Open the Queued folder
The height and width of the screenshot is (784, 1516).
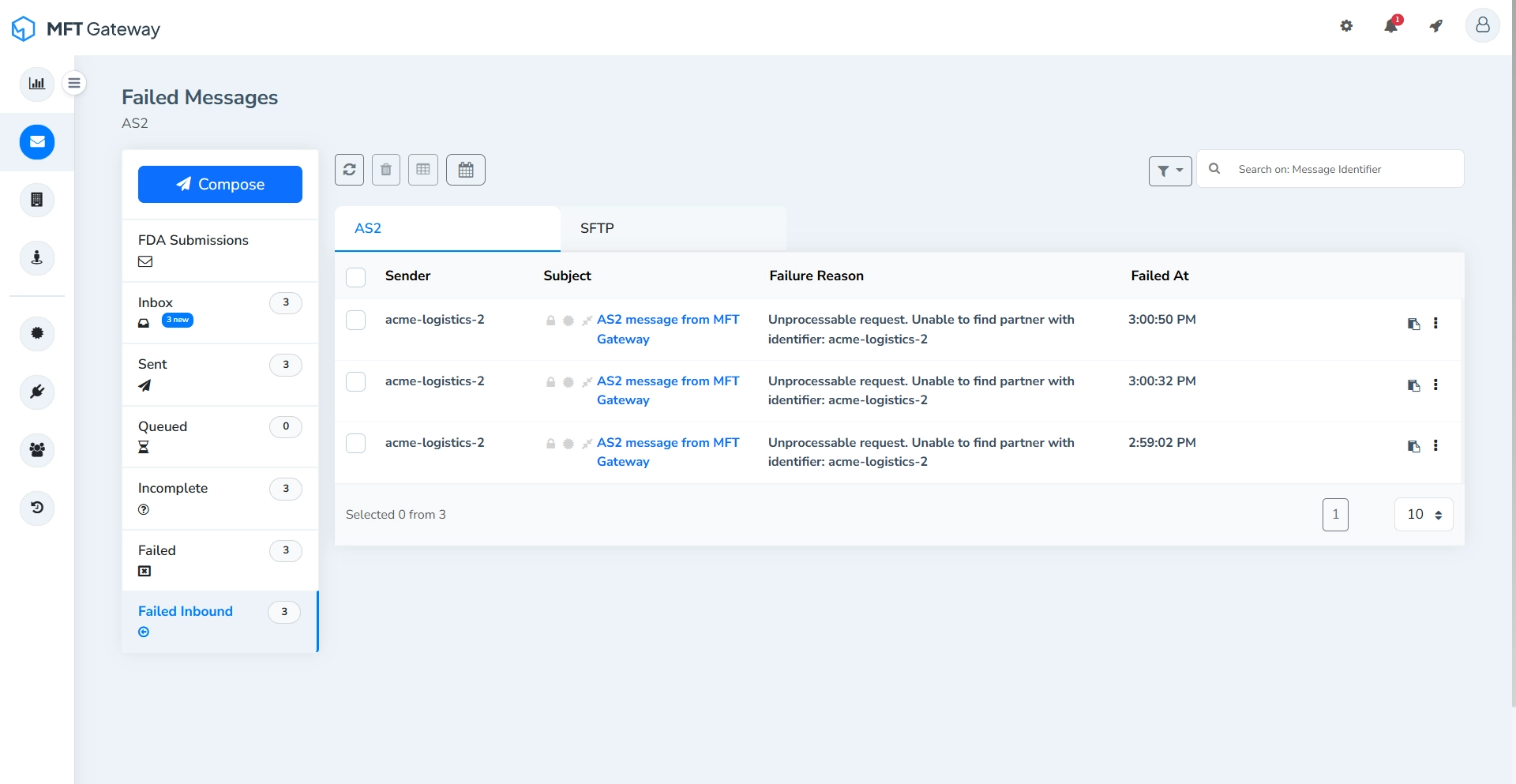point(220,436)
